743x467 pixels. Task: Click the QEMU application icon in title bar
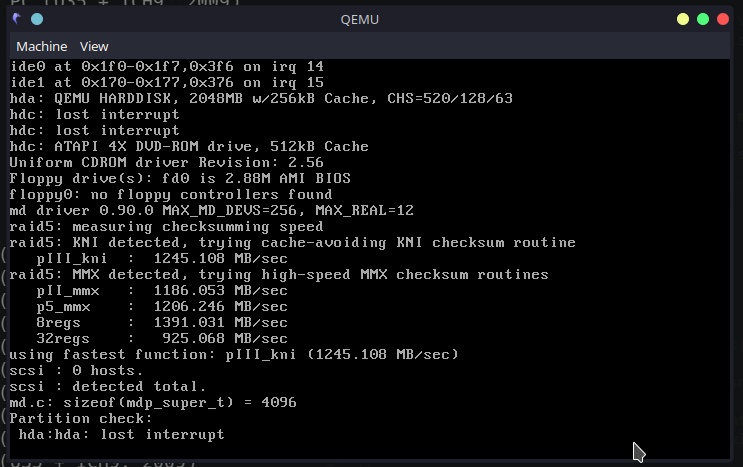pos(17,19)
